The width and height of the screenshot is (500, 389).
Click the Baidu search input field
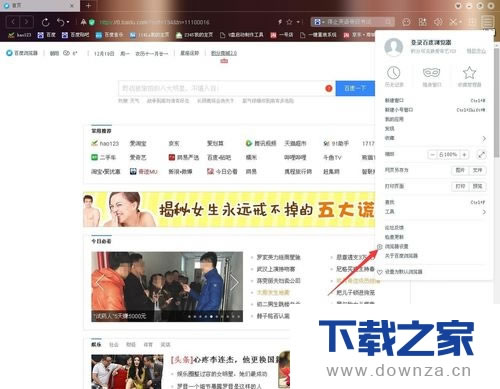221,88
